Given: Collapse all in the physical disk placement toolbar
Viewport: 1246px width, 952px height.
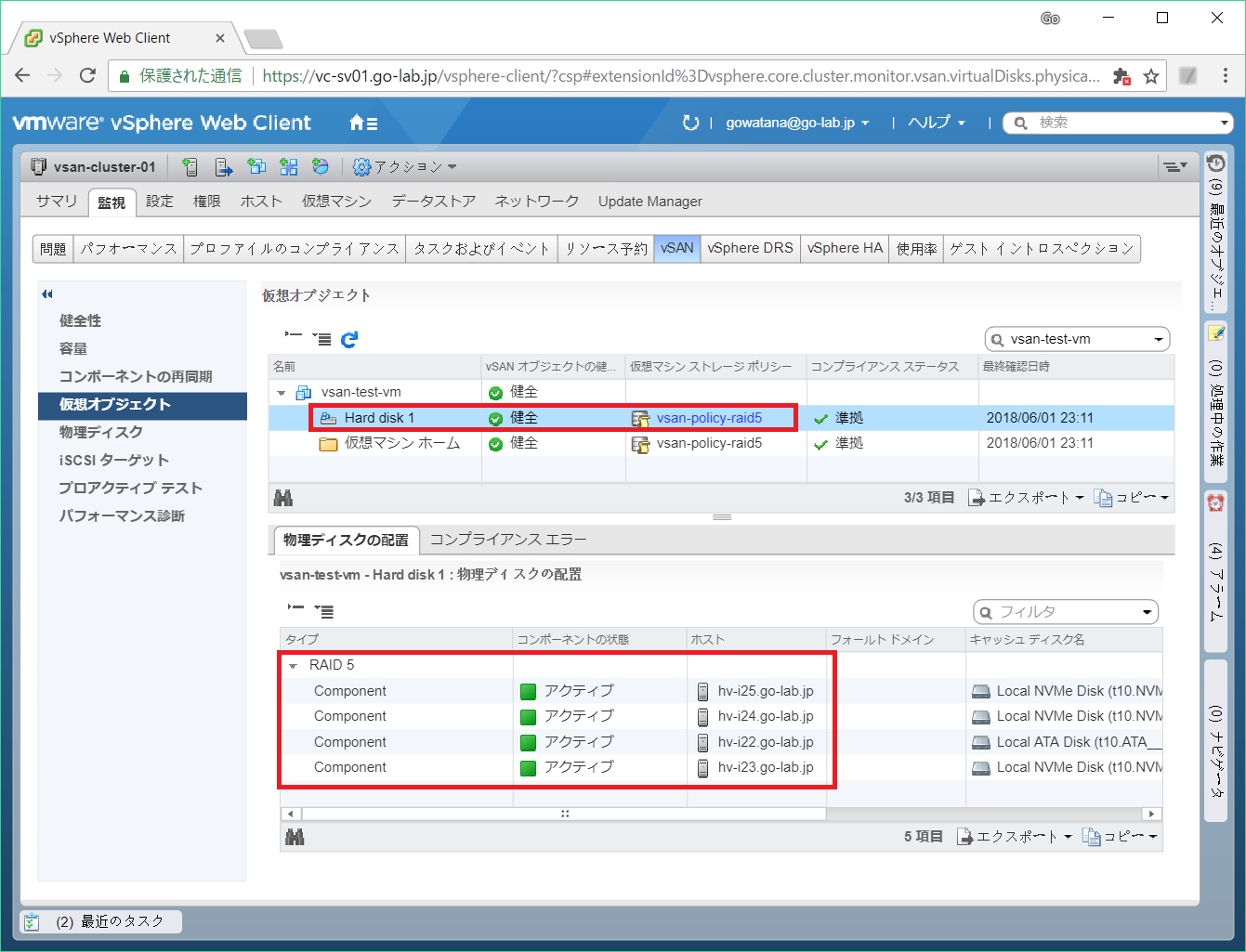Looking at the screenshot, I should pyautogui.click(x=295, y=607).
